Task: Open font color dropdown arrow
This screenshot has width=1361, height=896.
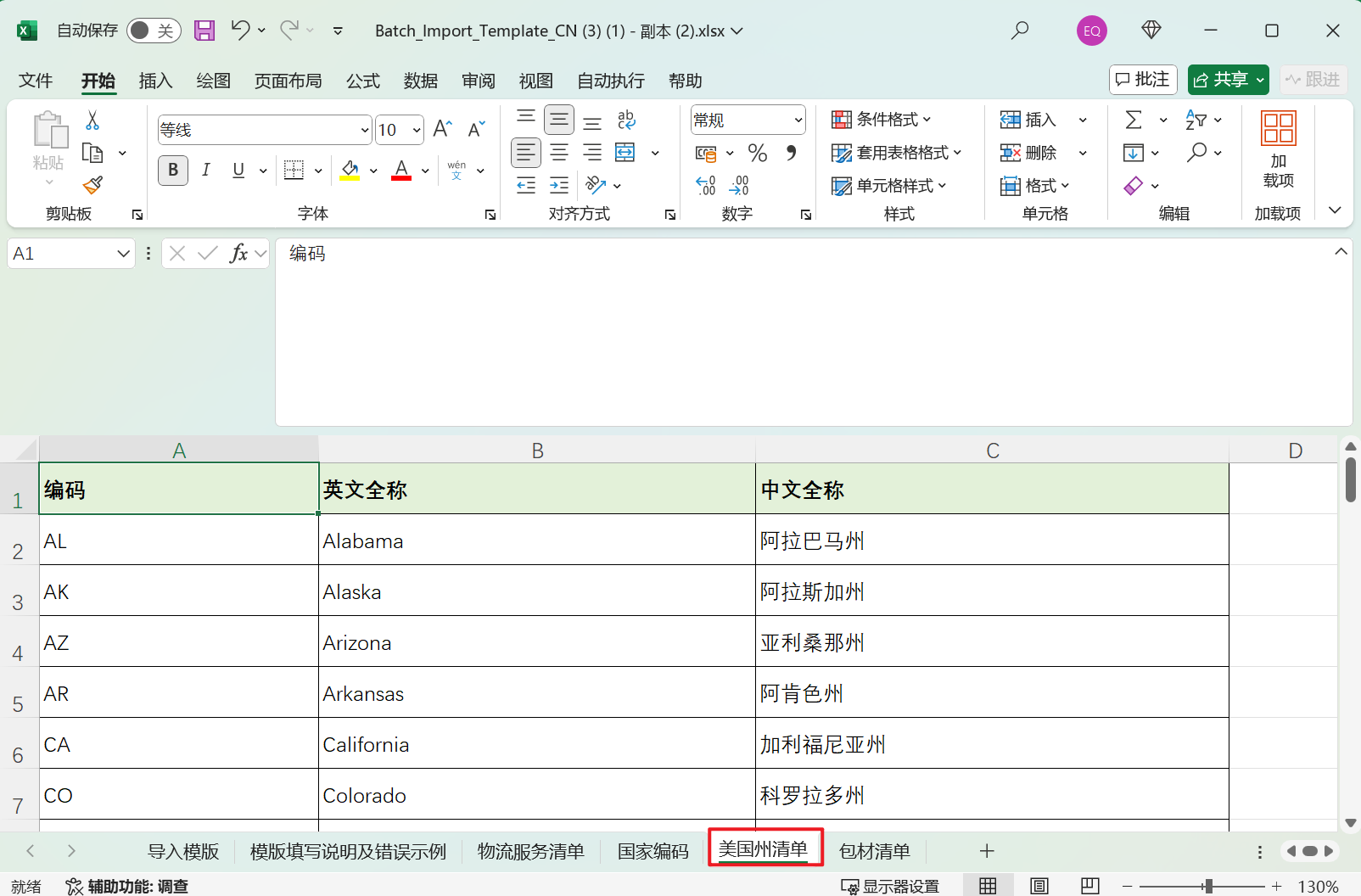Action: 425,171
